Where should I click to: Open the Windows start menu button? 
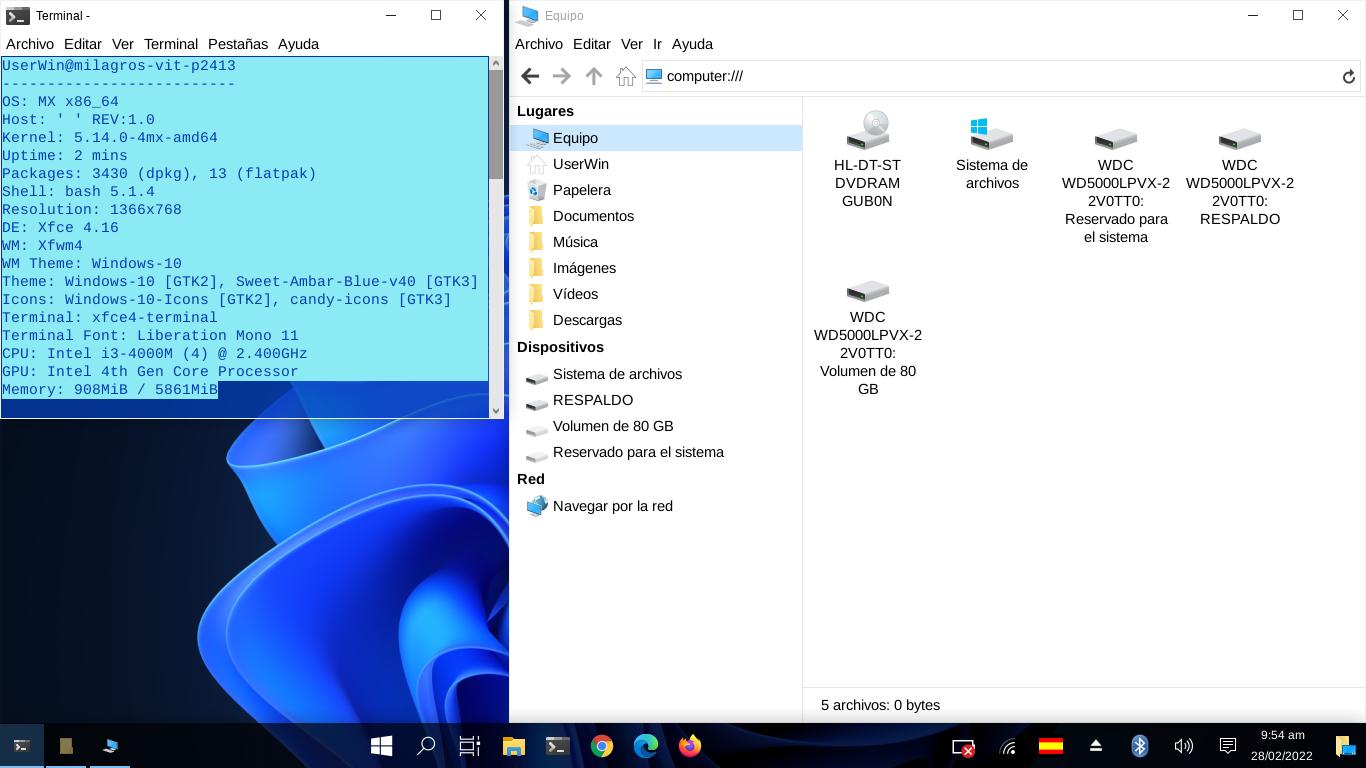381,746
